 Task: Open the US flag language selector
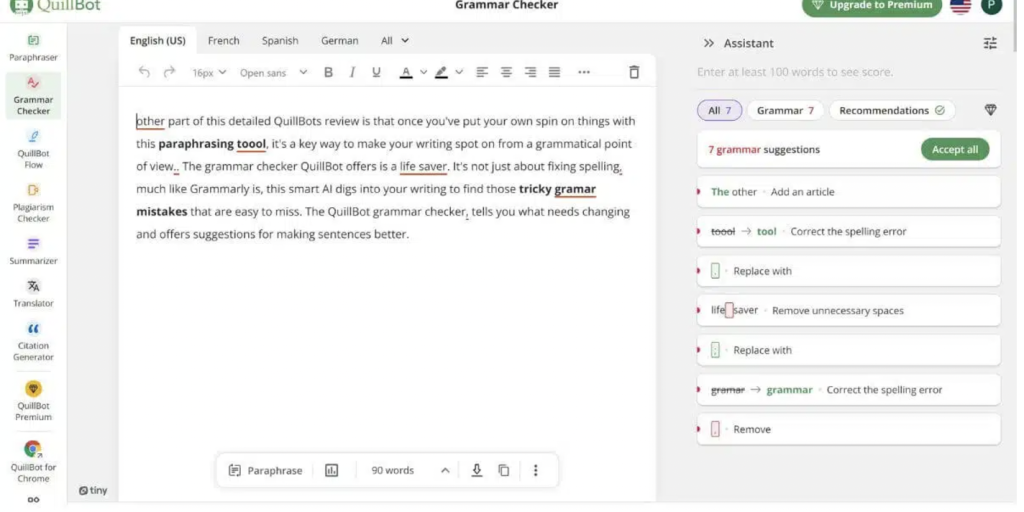960,5
